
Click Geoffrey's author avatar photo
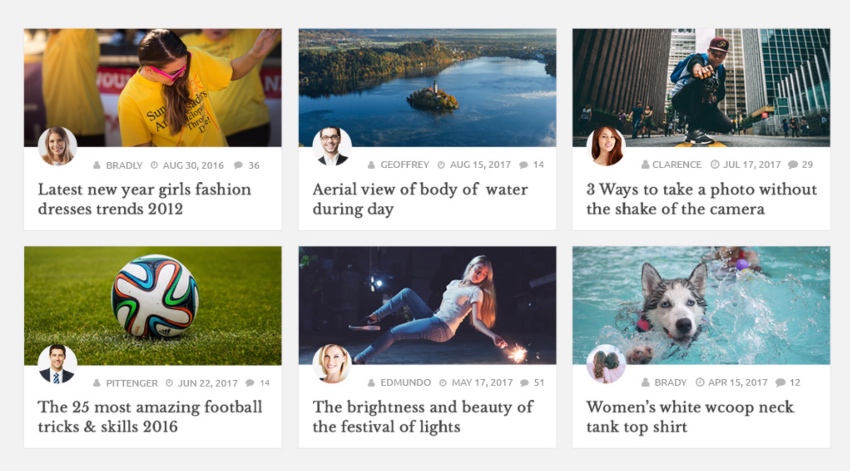coord(332,146)
